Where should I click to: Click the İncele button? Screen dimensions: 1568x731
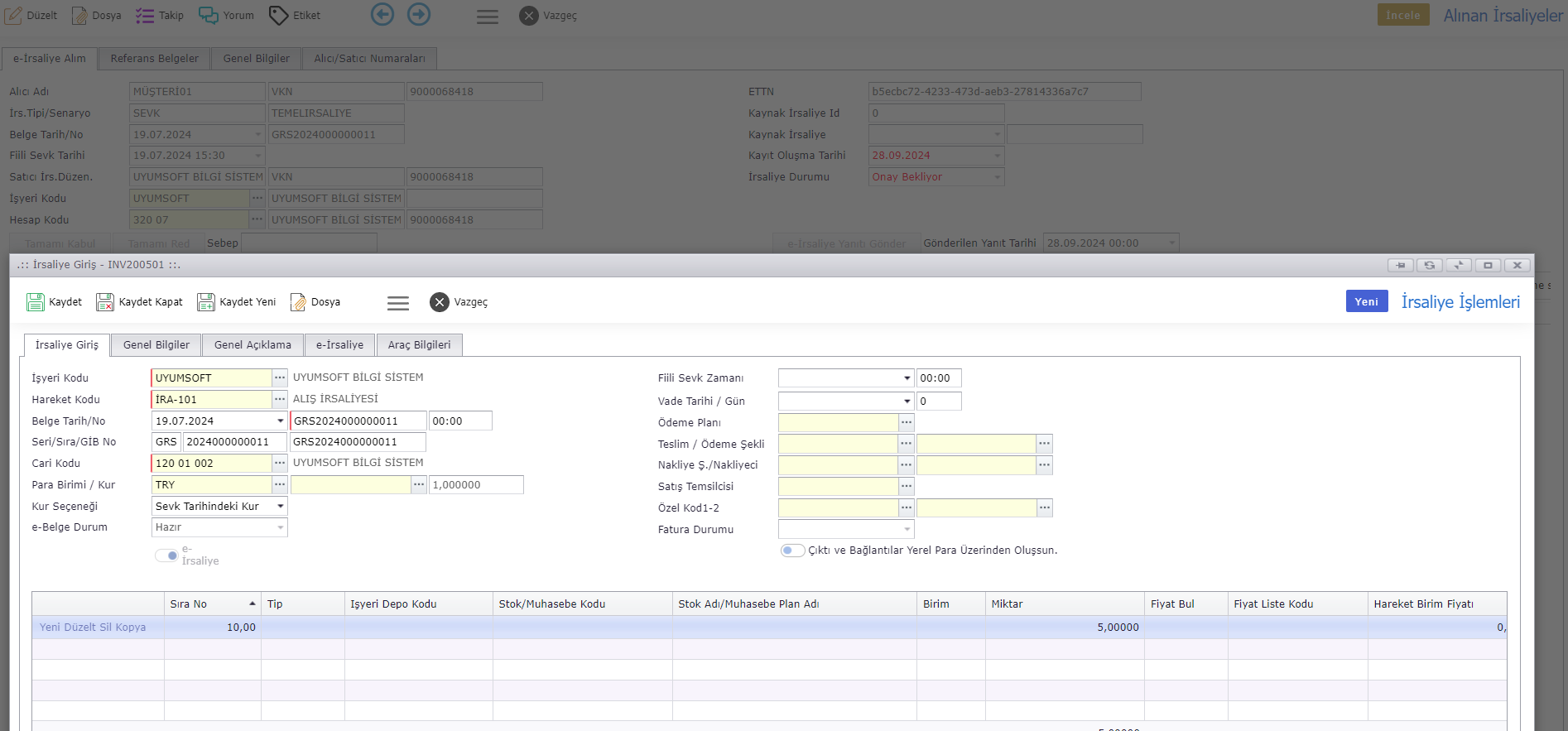[1403, 15]
